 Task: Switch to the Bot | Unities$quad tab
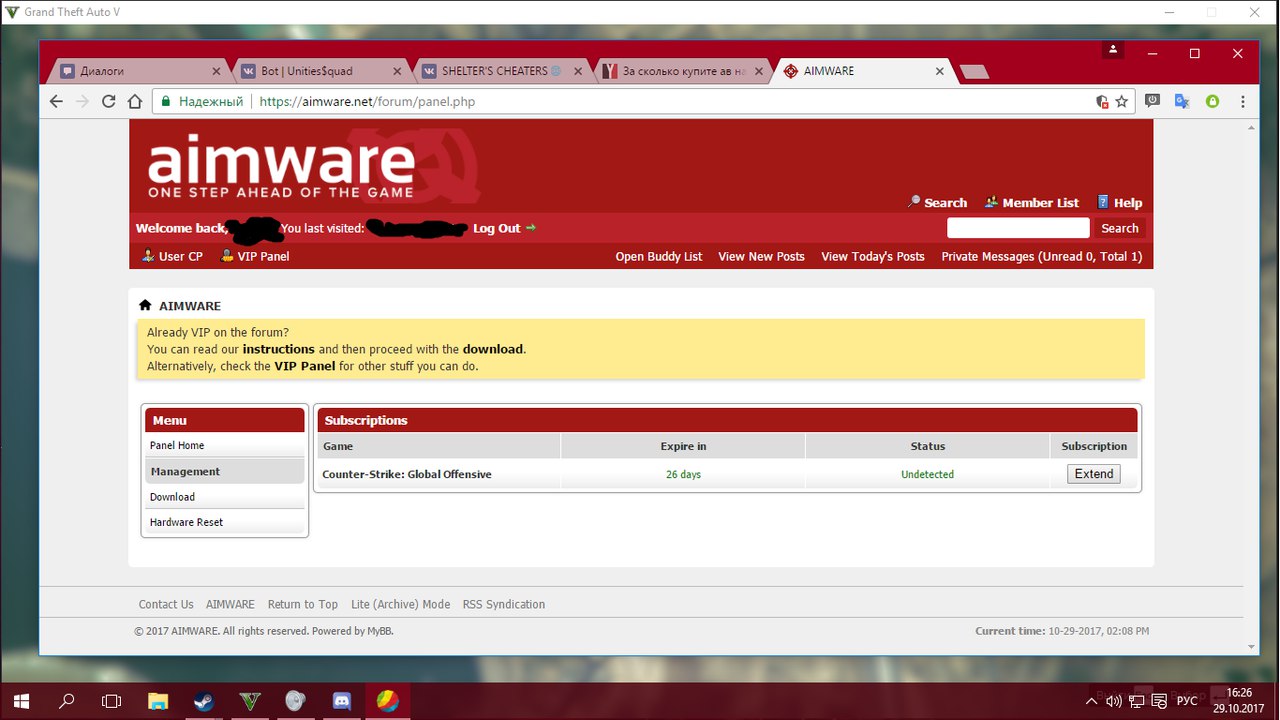point(306,71)
